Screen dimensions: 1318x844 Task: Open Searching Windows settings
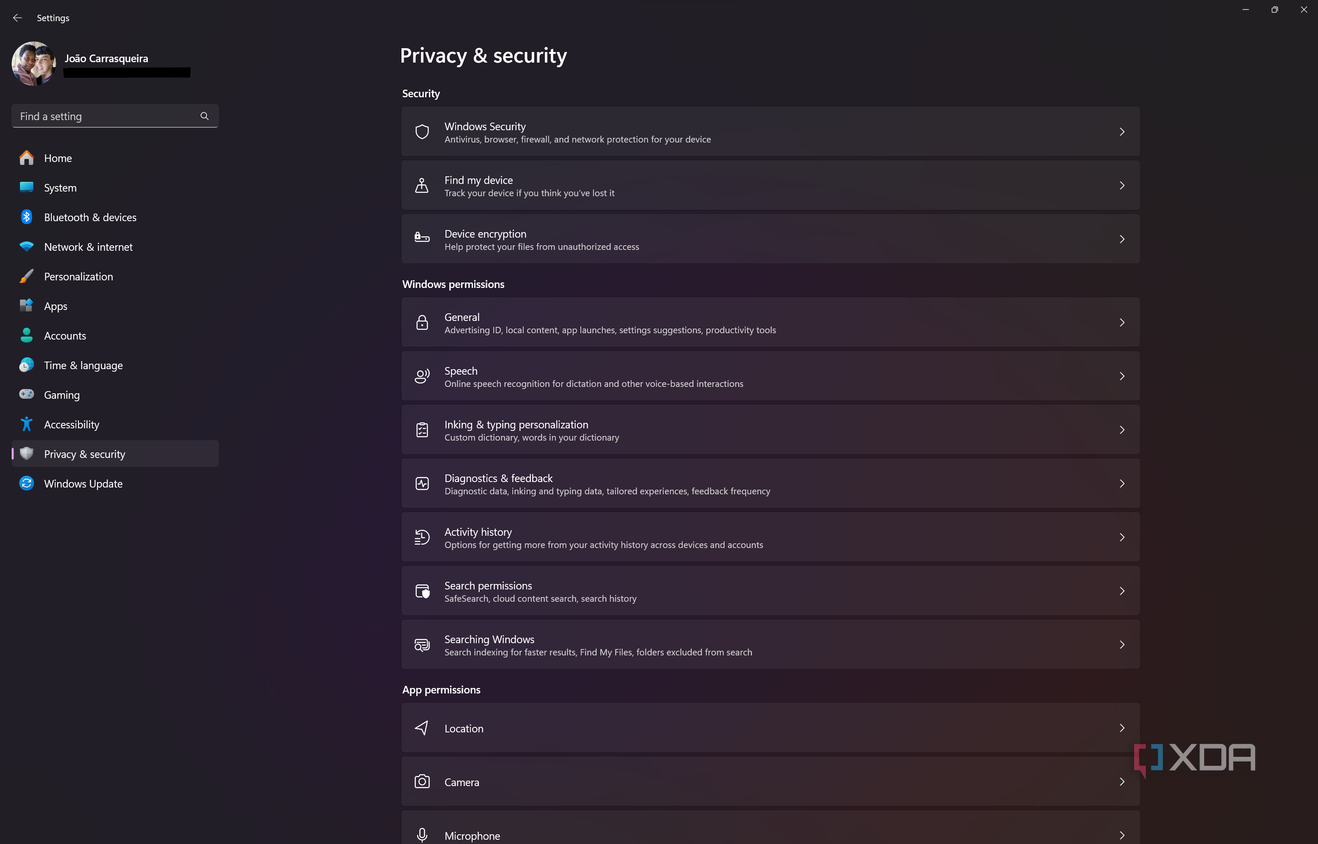tap(770, 645)
